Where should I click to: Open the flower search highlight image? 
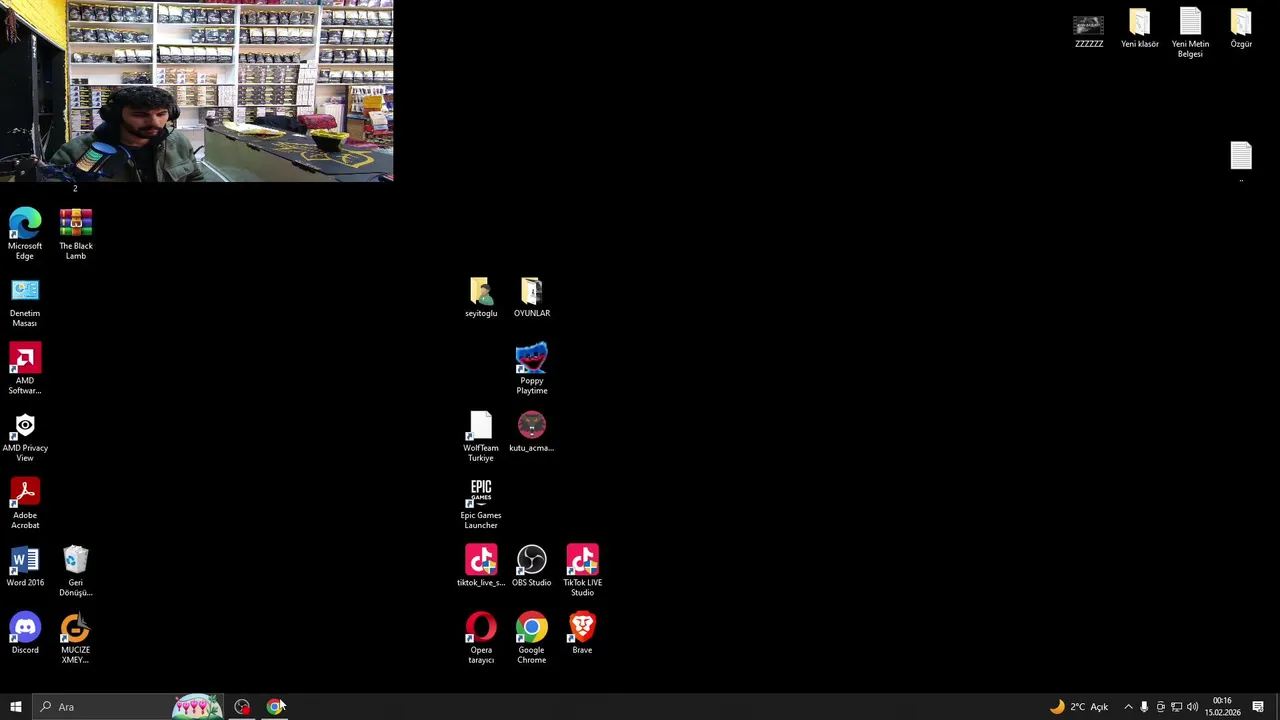click(197, 707)
